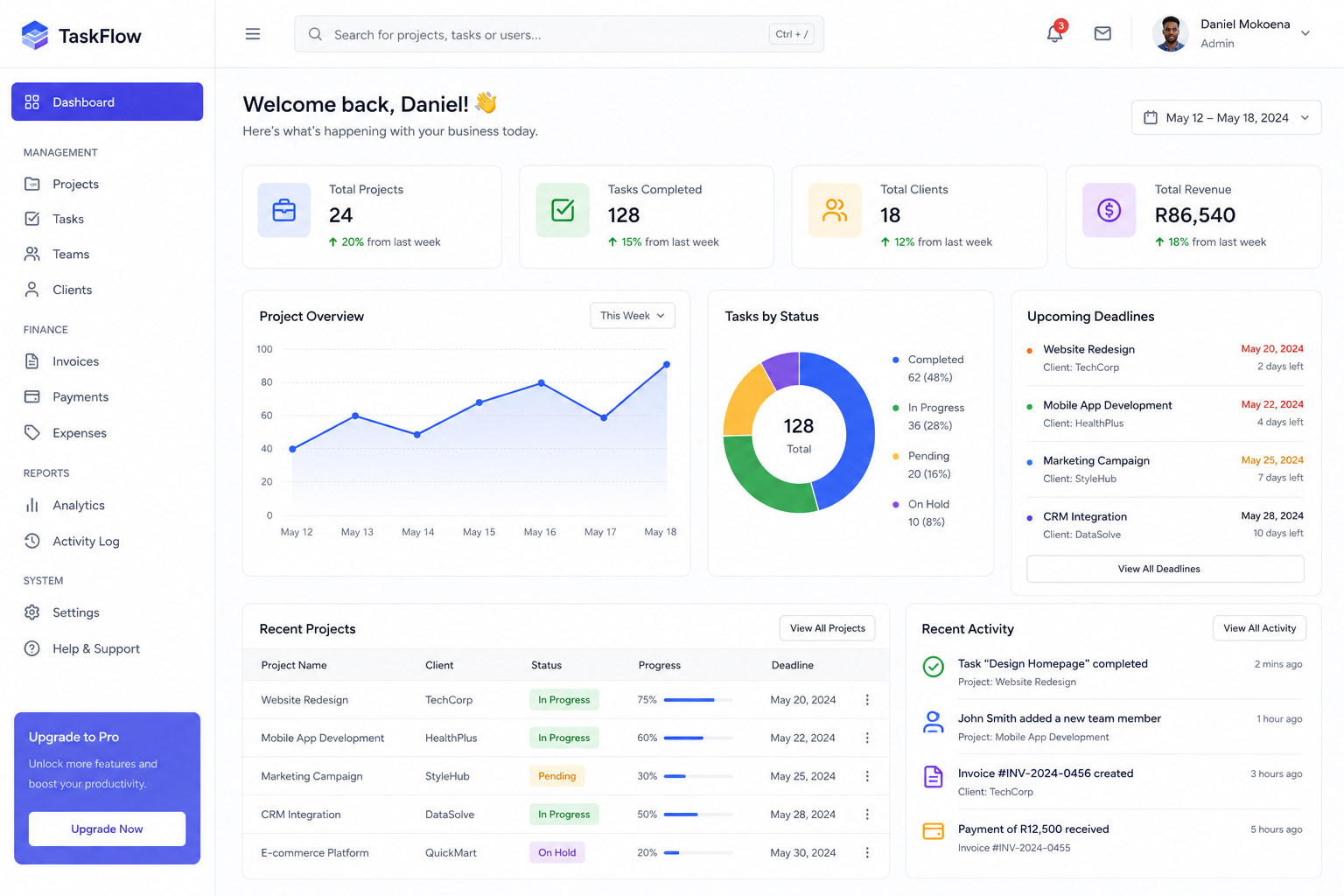Viewport: 1344px width, 896px height.
Task: Click the calendar icon in date range picker
Action: click(x=1151, y=117)
